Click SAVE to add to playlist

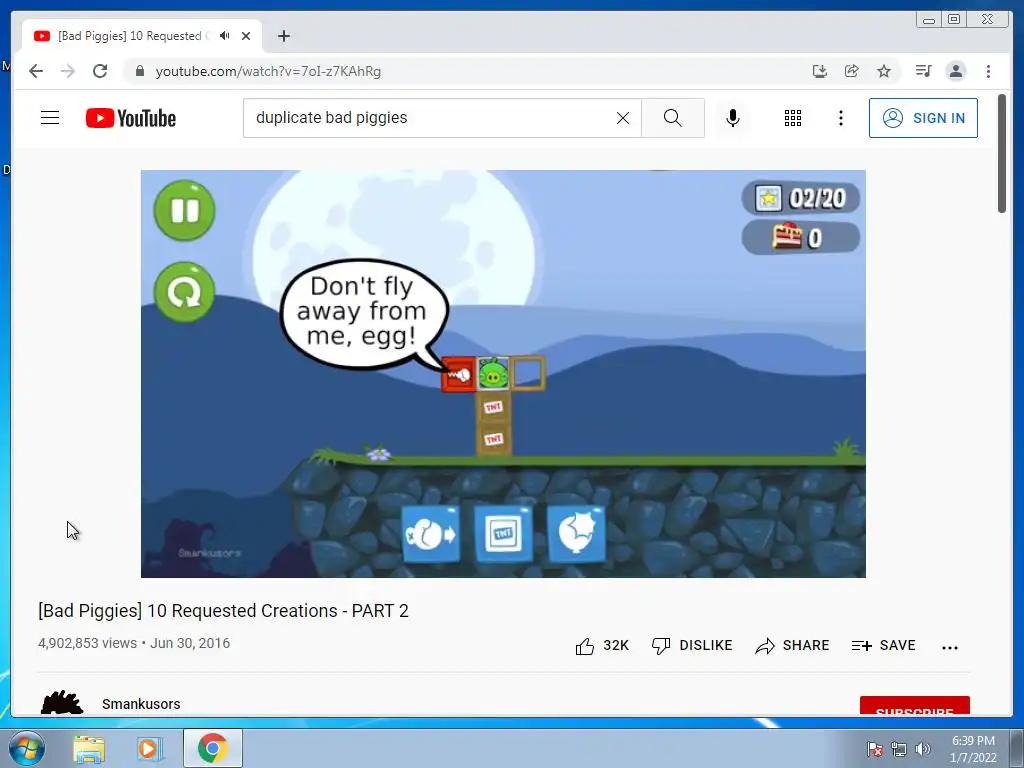[x=883, y=646]
